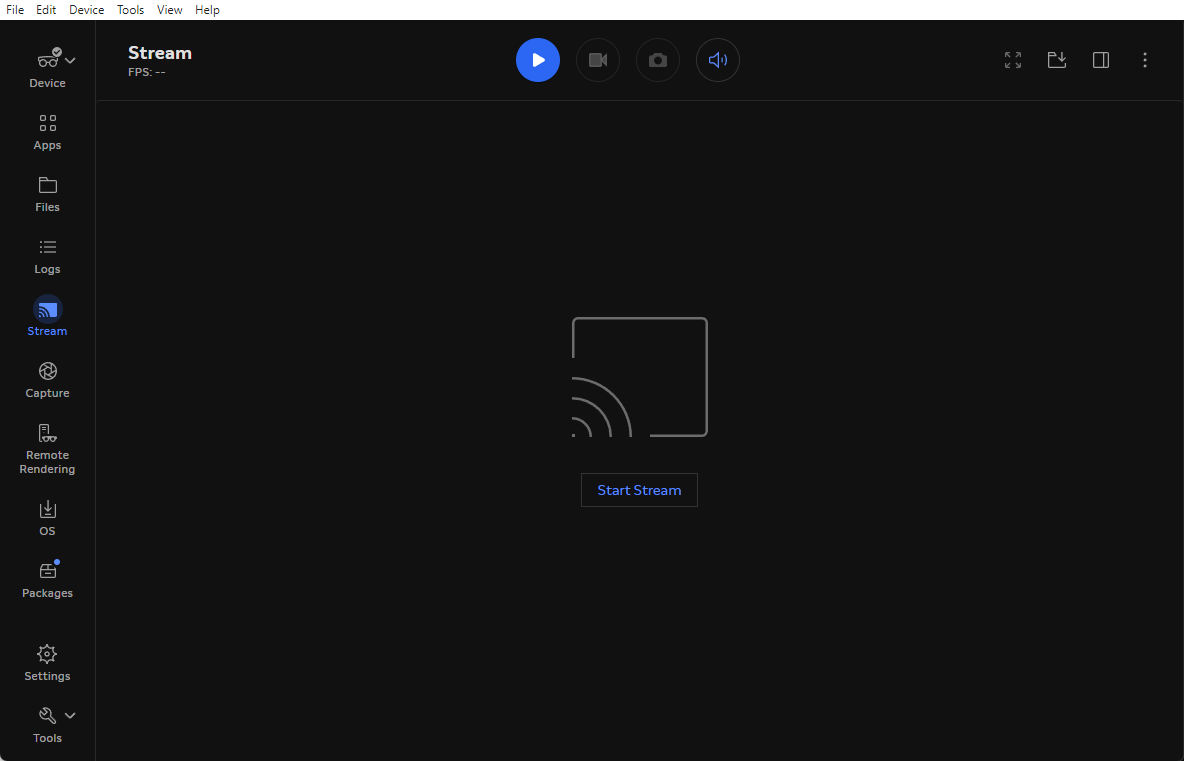This screenshot has width=1184, height=761.
Task: Open the Help menu
Action: point(207,10)
